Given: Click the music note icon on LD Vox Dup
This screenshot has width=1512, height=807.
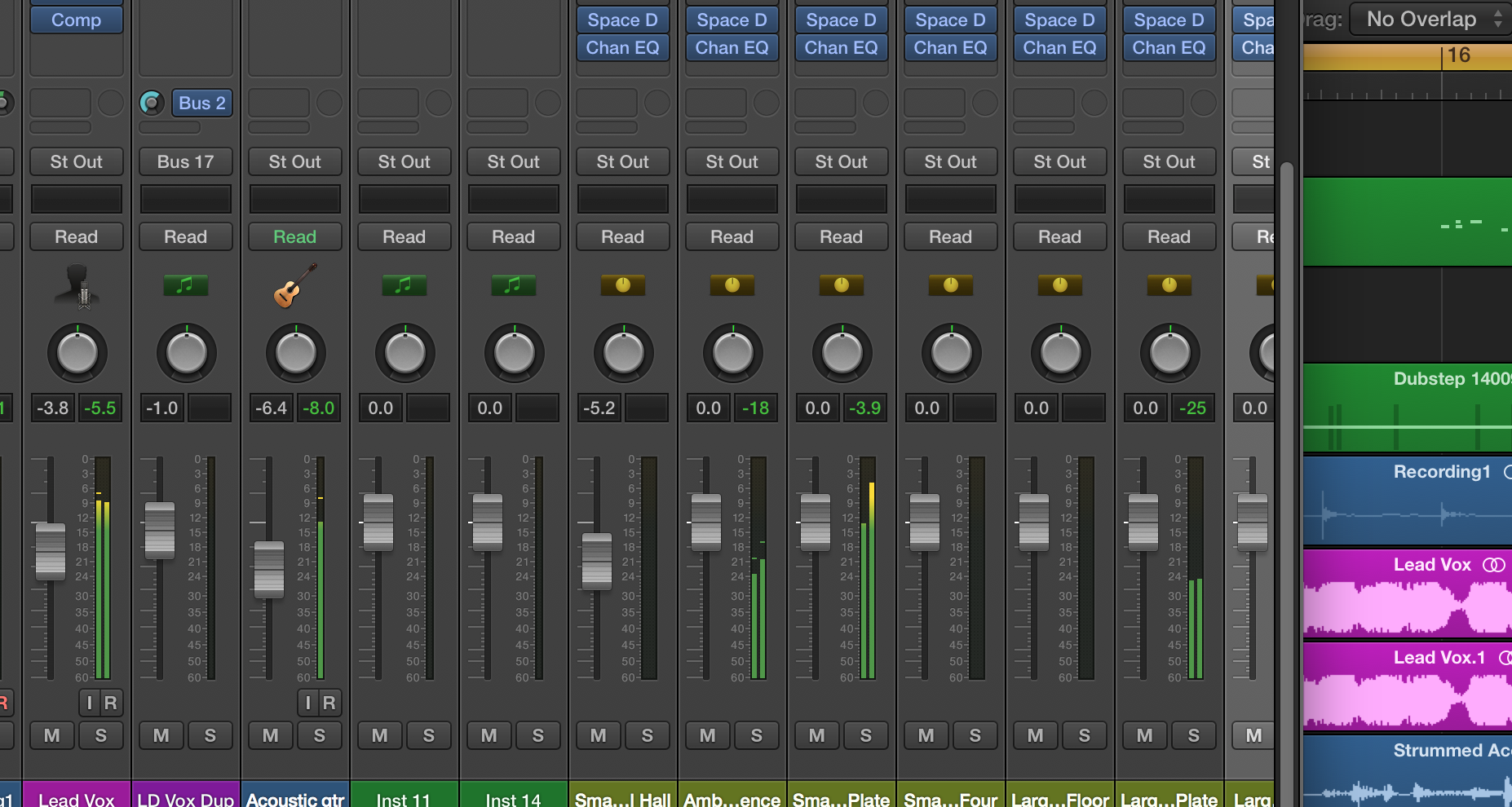Looking at the screenshot, I should point(185,284).
